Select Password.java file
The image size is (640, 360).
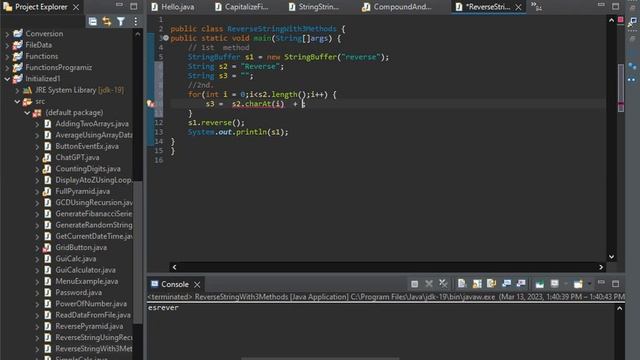(78, 292)
